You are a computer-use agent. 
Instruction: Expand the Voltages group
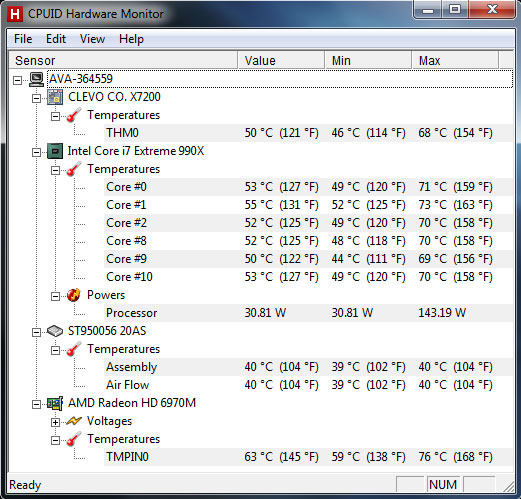point(55,422)
